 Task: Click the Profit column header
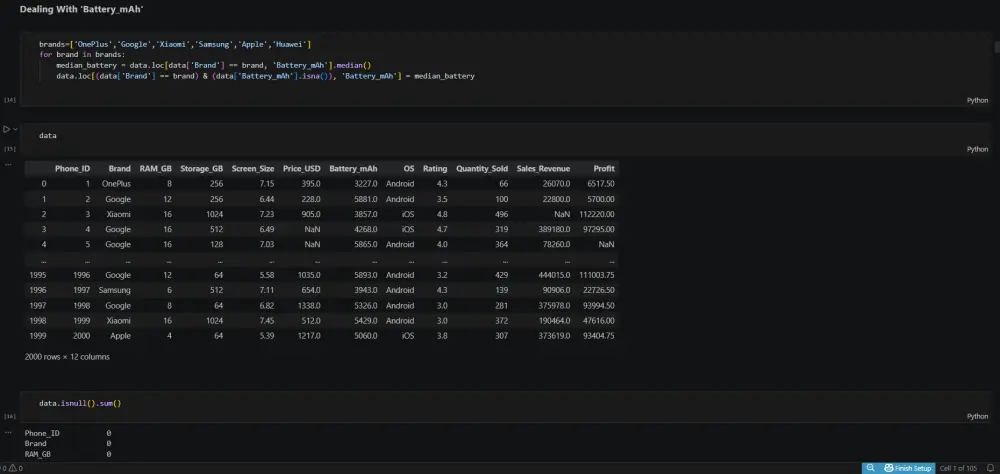click(x=604, y=168)
